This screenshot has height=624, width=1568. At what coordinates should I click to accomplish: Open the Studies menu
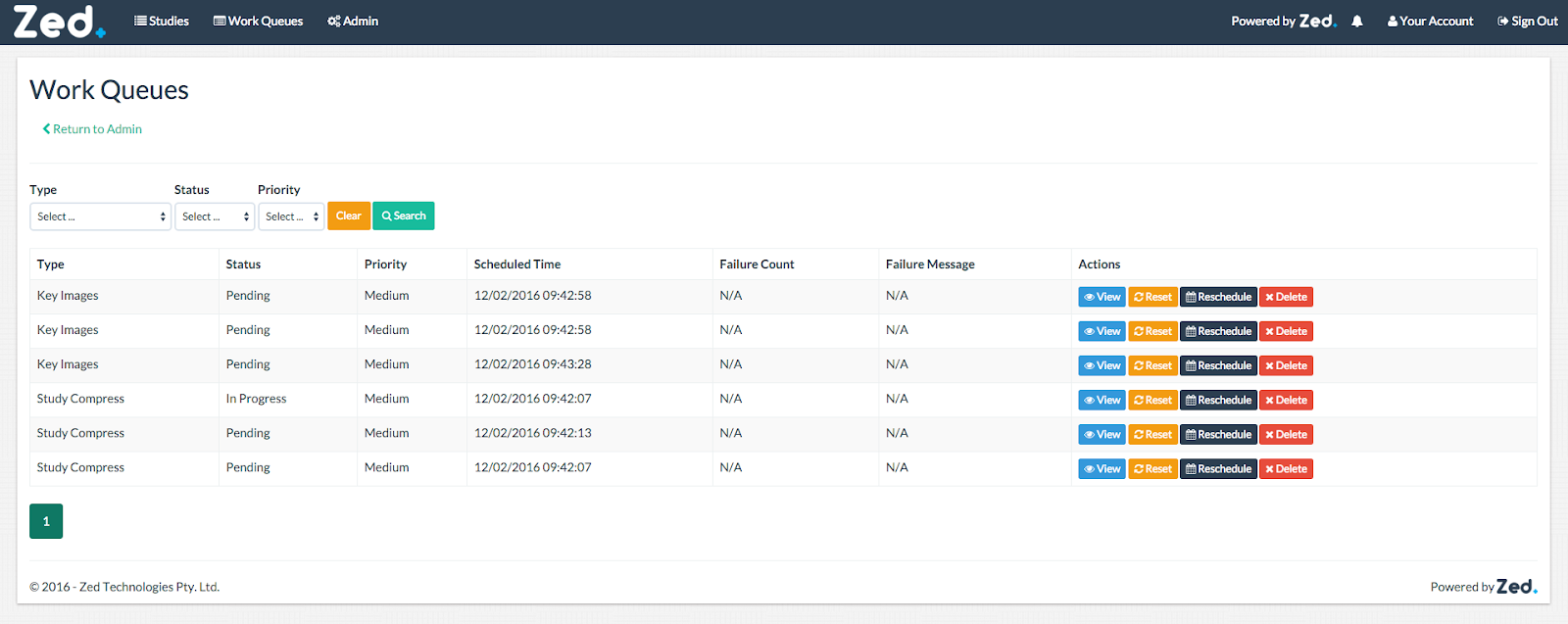click(162, 21)
